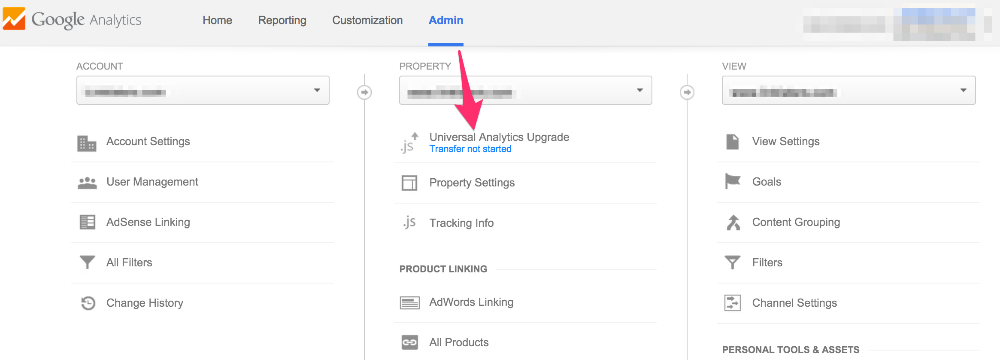Click the AdWords Linking icon

point(409,303)
